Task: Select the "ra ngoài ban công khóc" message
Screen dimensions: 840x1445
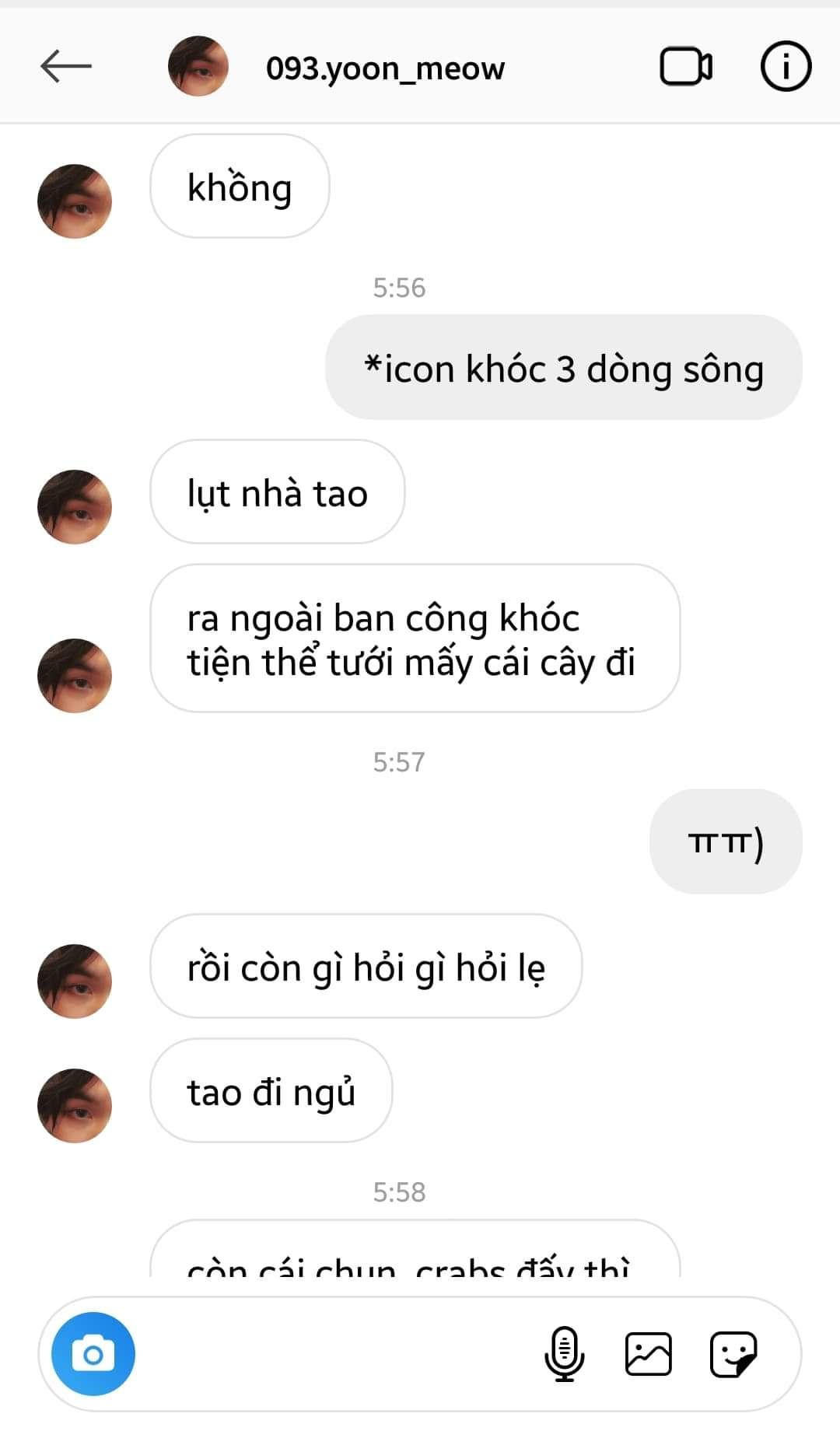Action: [415, 639]
